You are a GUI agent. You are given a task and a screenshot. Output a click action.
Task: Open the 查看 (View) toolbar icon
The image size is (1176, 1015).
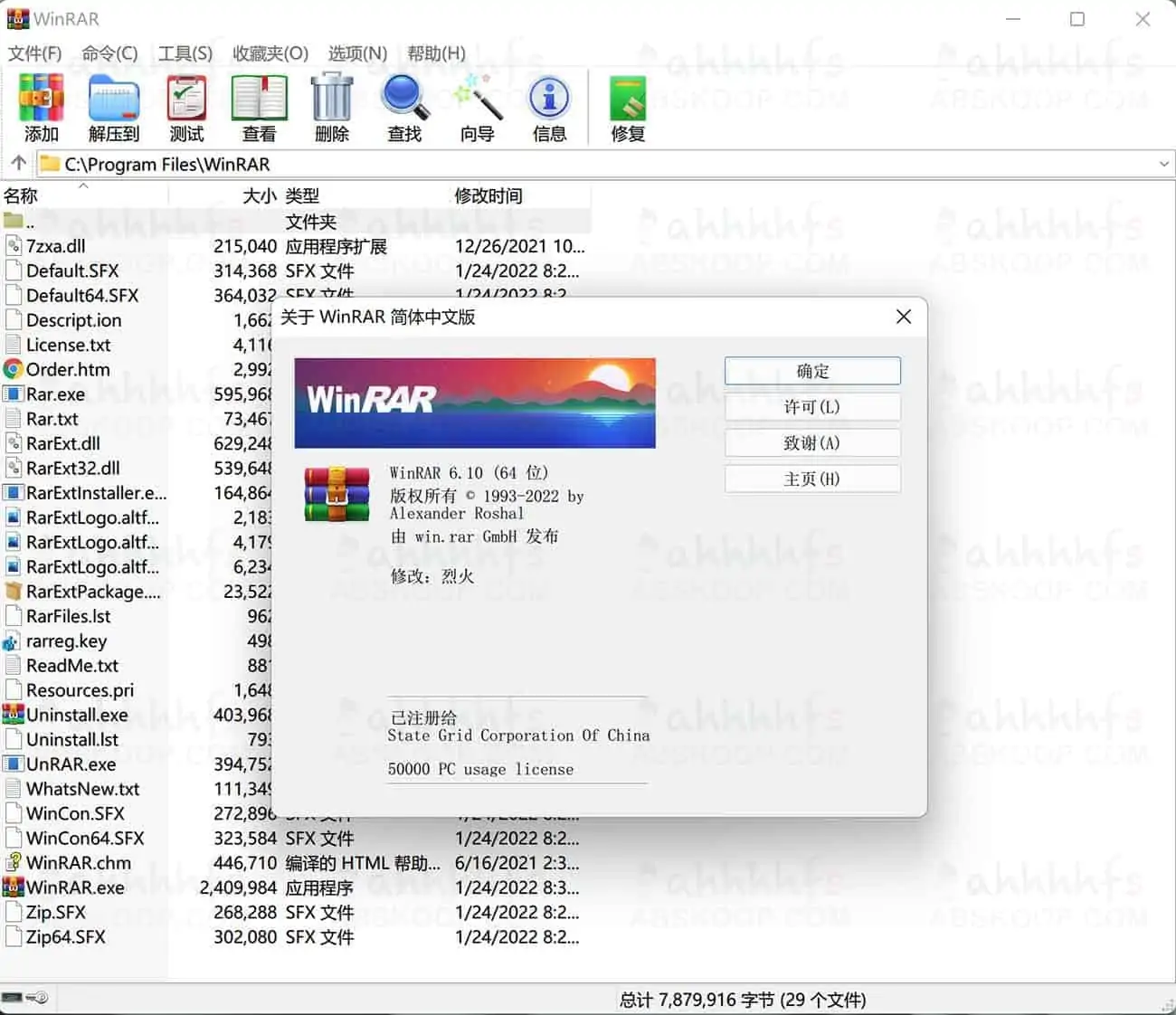260,98
